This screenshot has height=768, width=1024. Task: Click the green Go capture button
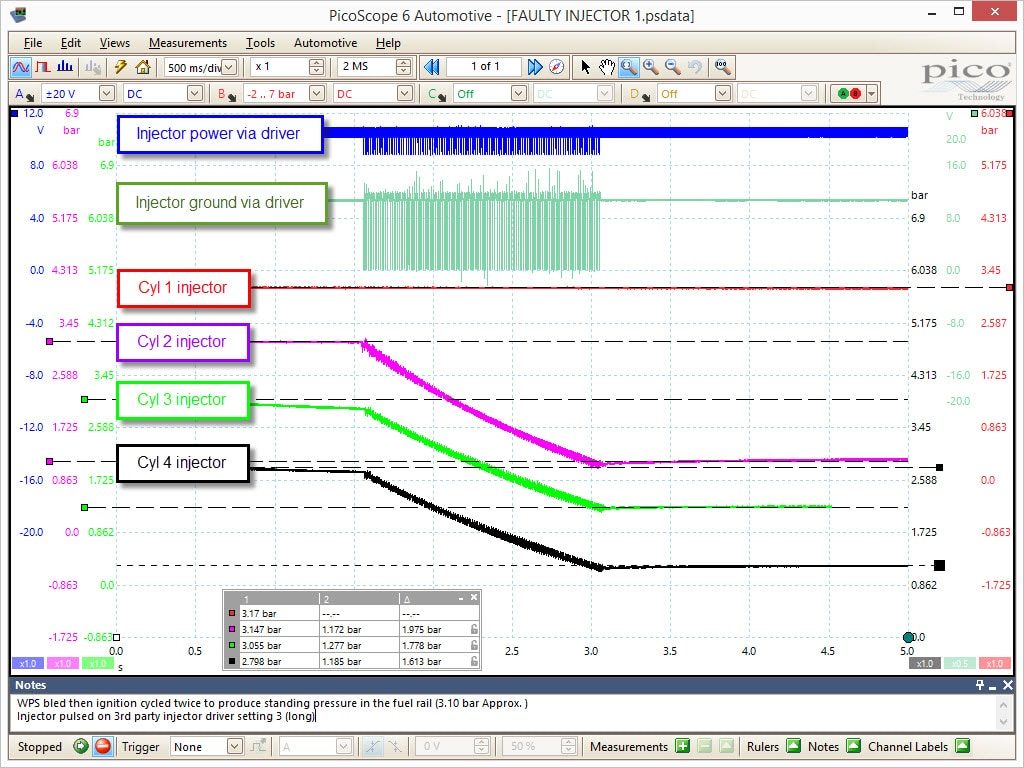(81, 746)
